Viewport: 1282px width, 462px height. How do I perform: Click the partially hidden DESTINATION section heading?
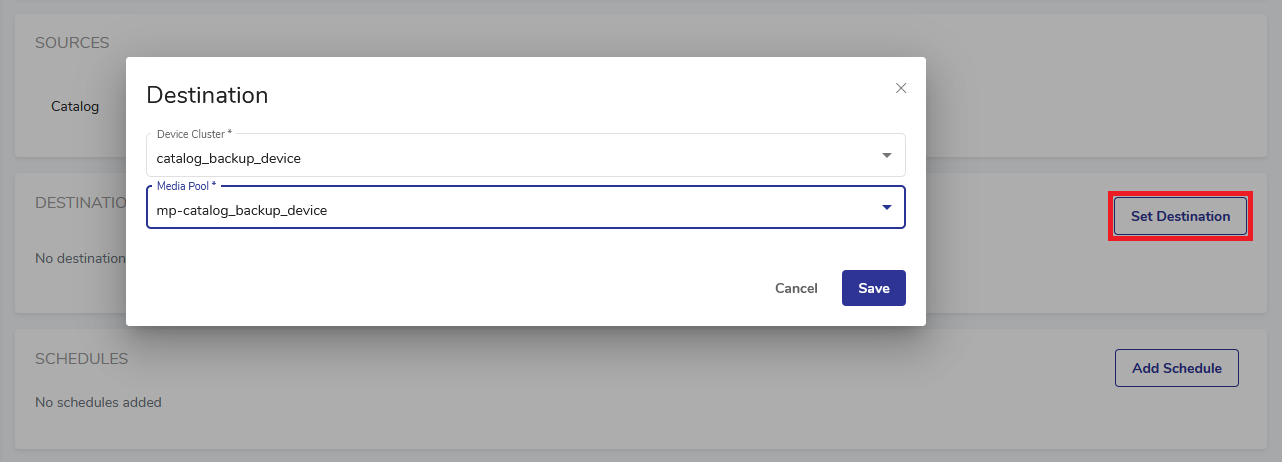78,203
